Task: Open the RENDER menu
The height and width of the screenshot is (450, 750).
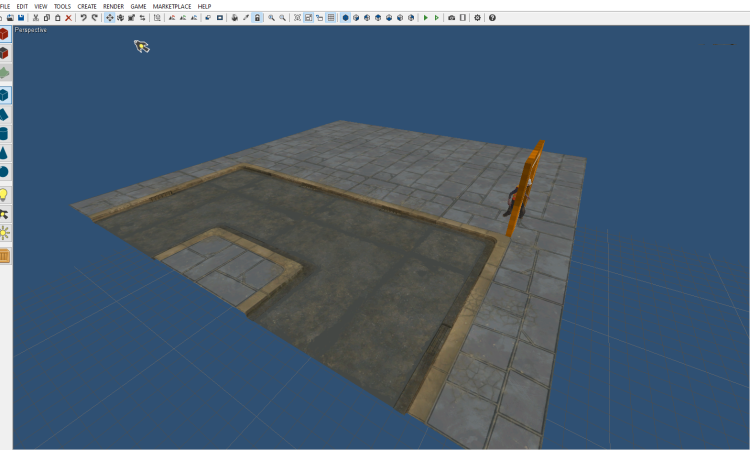Action: pyautogui.click(x=113, y=6)
